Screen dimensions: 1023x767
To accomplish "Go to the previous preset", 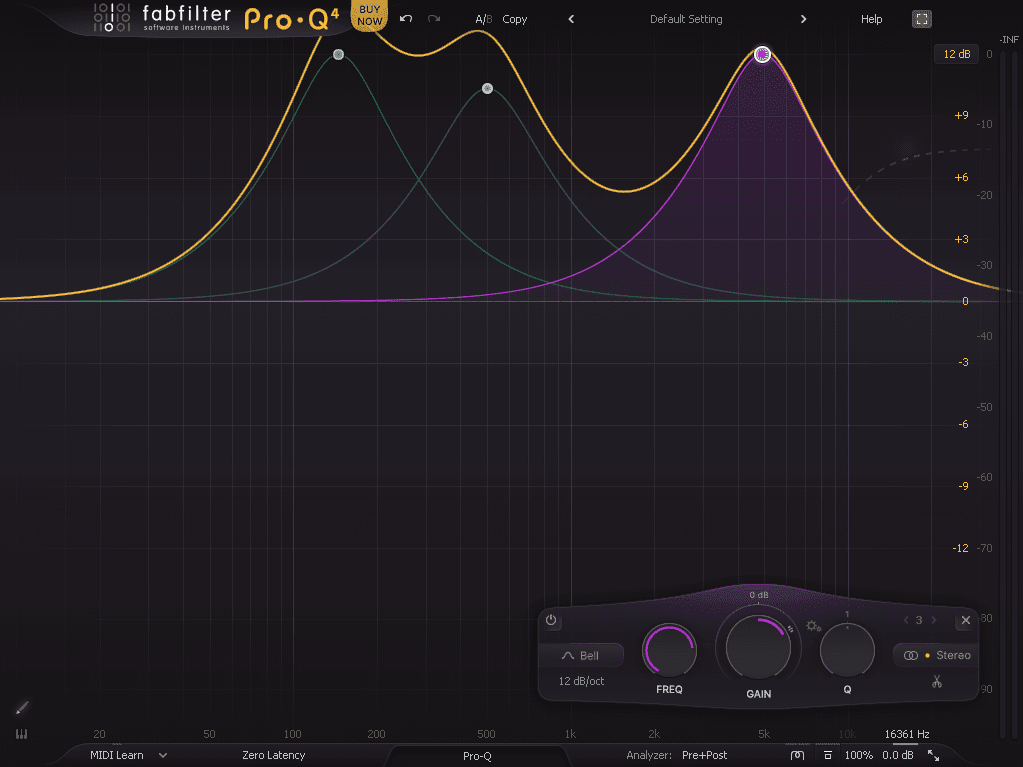I will (x=572, y=19).
